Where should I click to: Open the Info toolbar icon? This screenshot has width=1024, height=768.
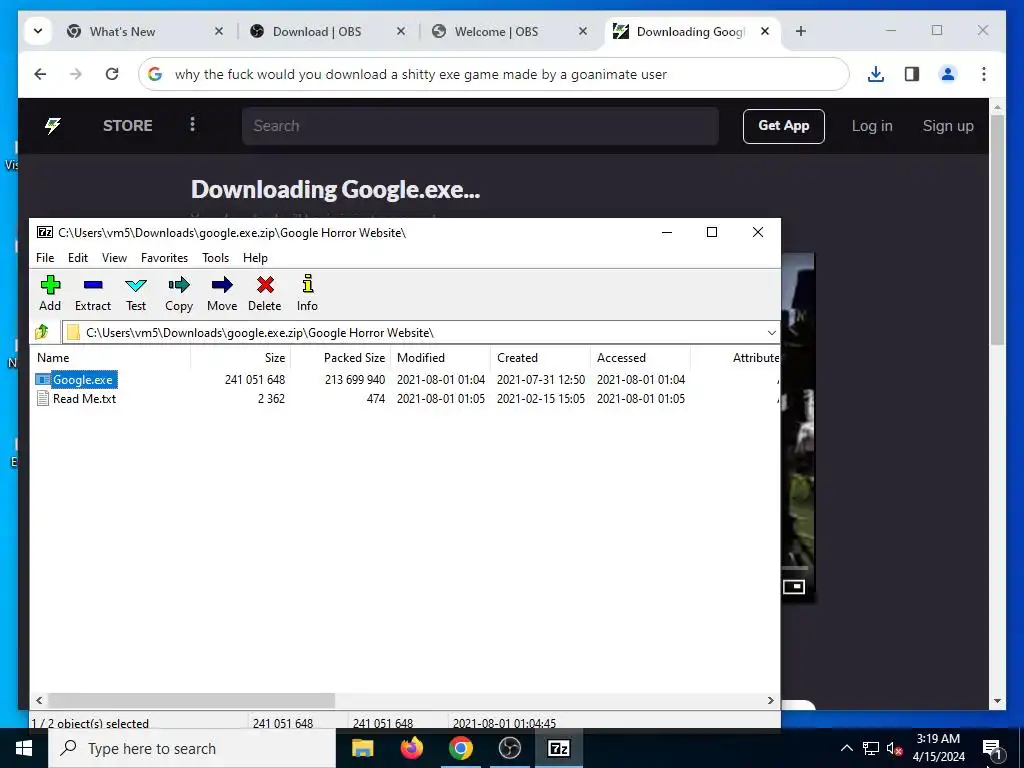tap(307, 293)
